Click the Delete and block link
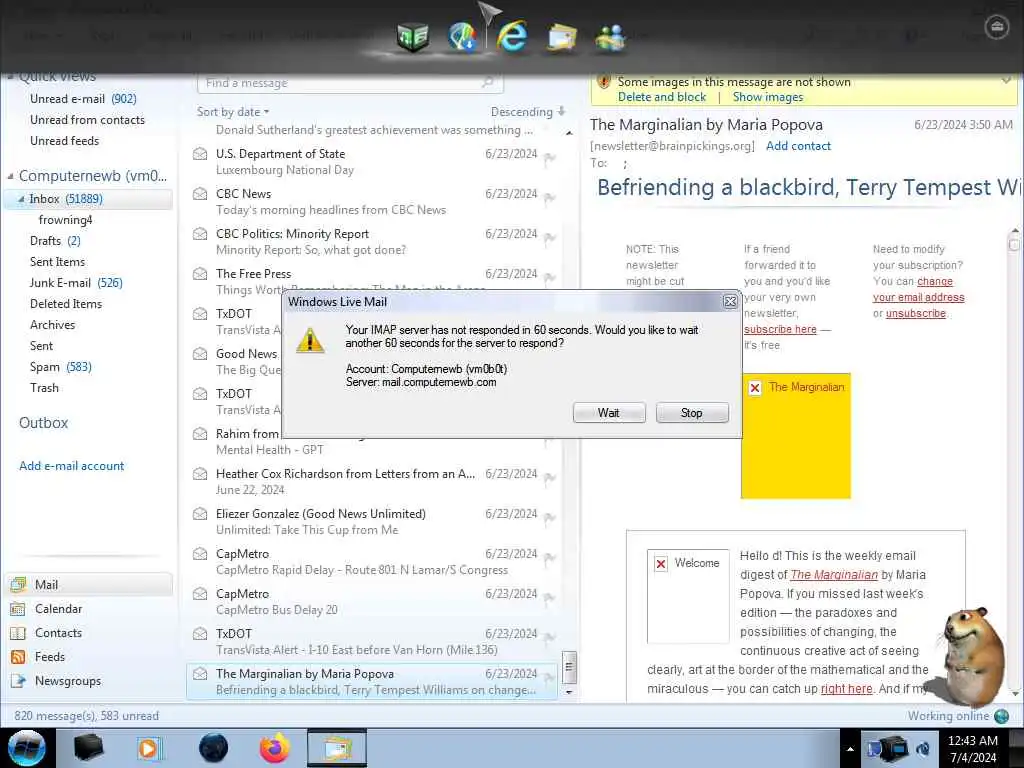This screenshot has width=1024, height=768. coord(662,97)
